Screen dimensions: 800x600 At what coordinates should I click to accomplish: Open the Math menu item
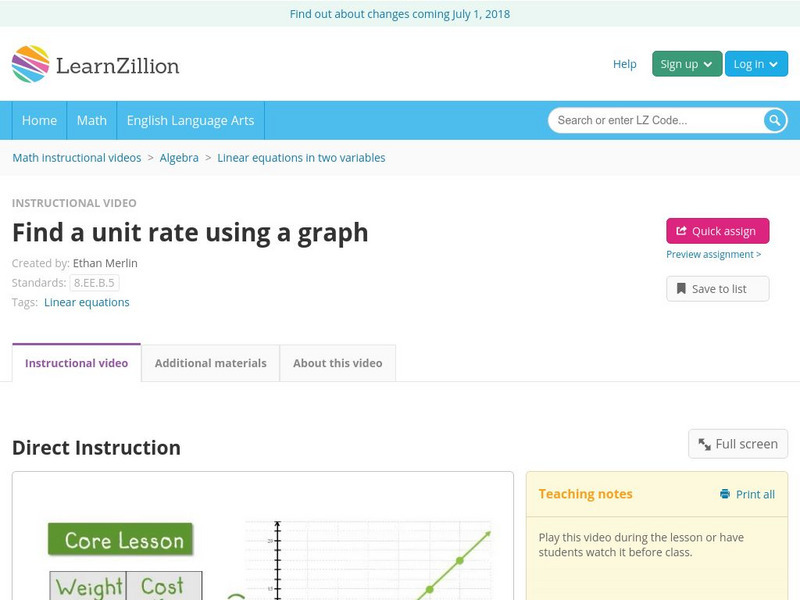(x=92, y=120)
